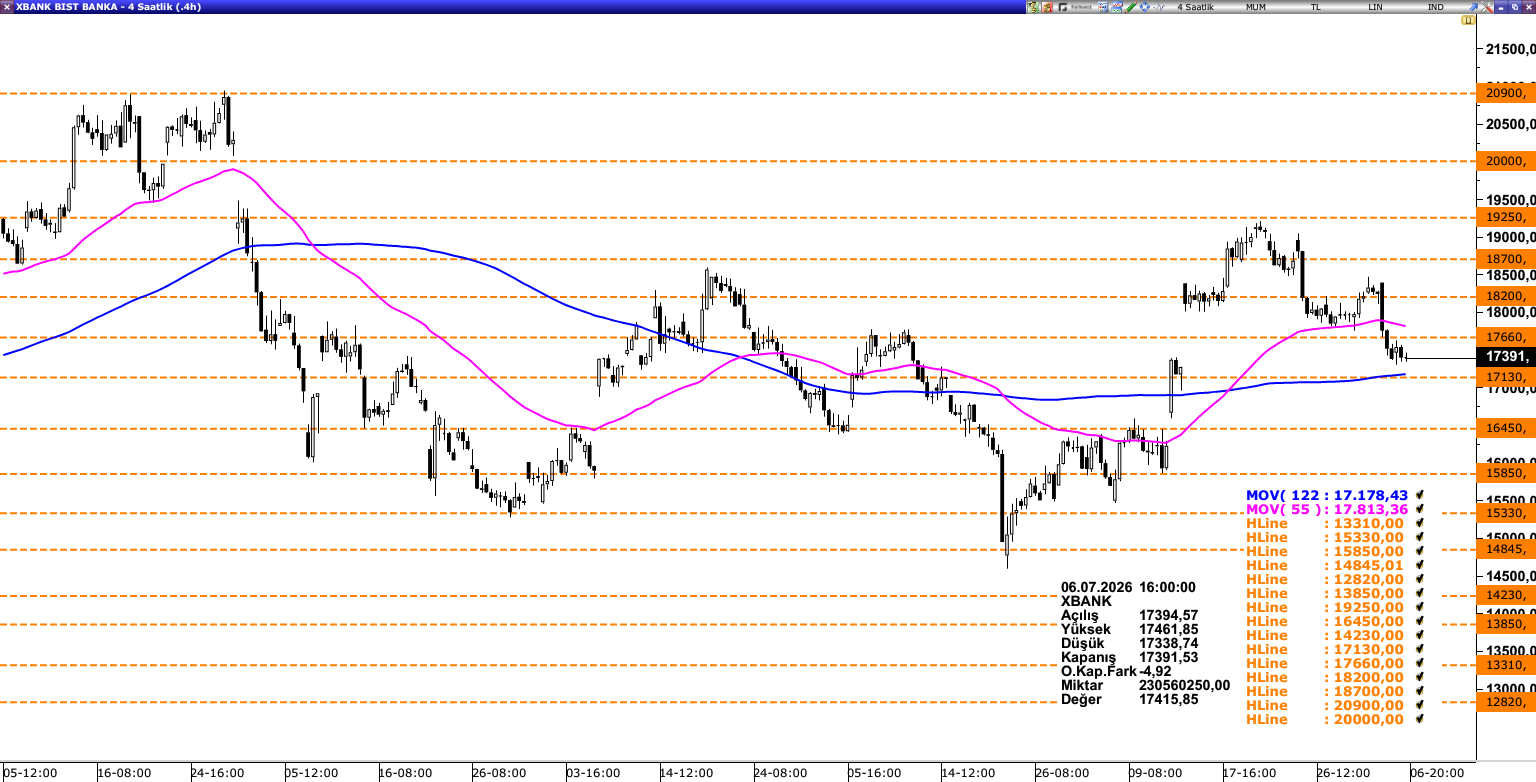Click the 17660 orange price tag on axis
Screen dimensions: 1536x782
[x=1506, y=338]
